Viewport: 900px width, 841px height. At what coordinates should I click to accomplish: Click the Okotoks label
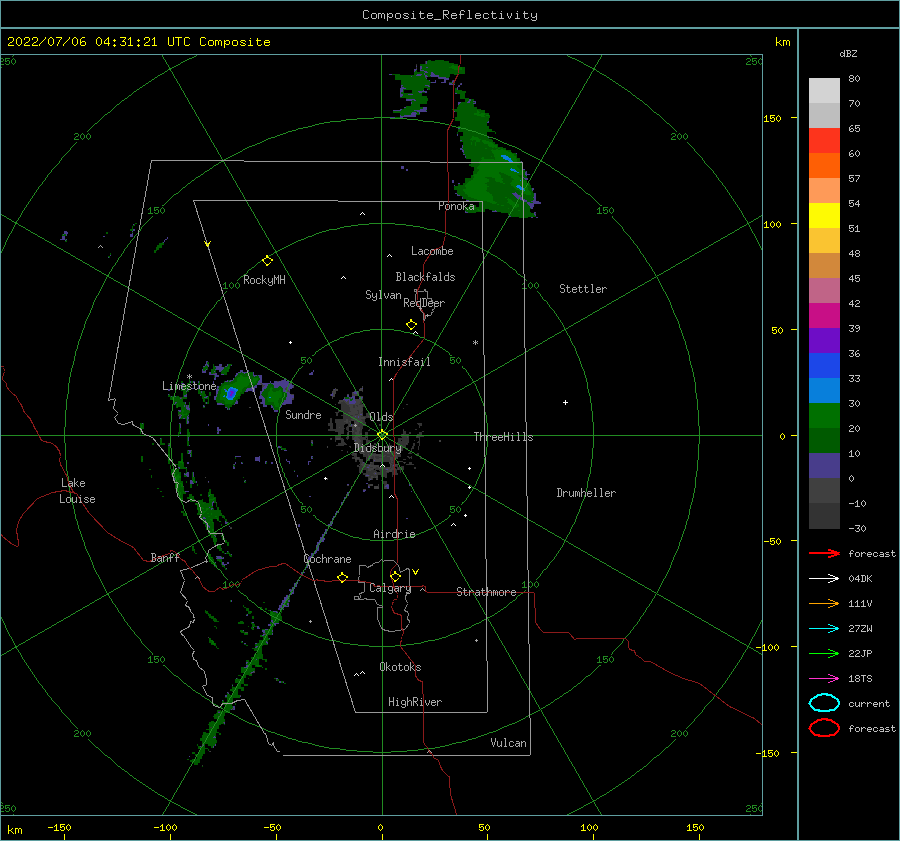[400, 667]
